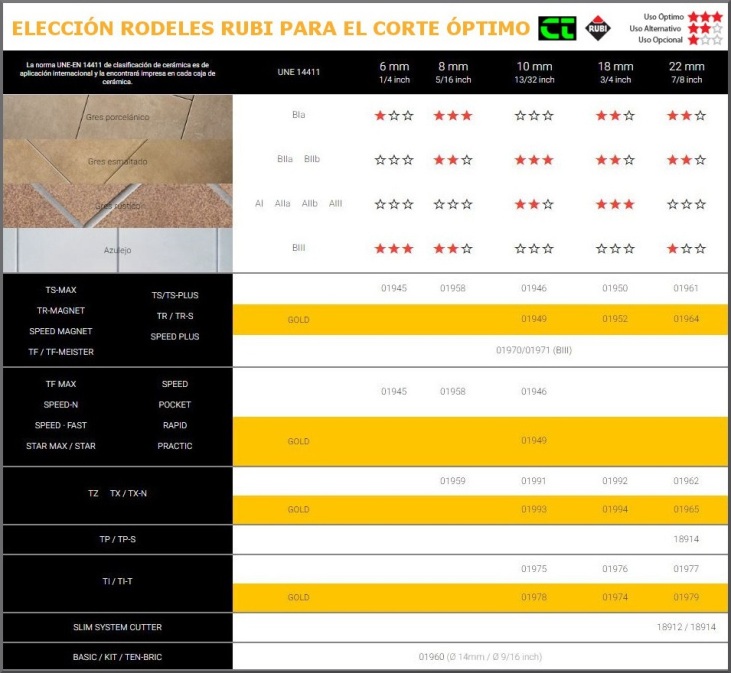The image size is (731, 673).
Task: Click code 01975 in TI row
Action: (x=534, y=569)
